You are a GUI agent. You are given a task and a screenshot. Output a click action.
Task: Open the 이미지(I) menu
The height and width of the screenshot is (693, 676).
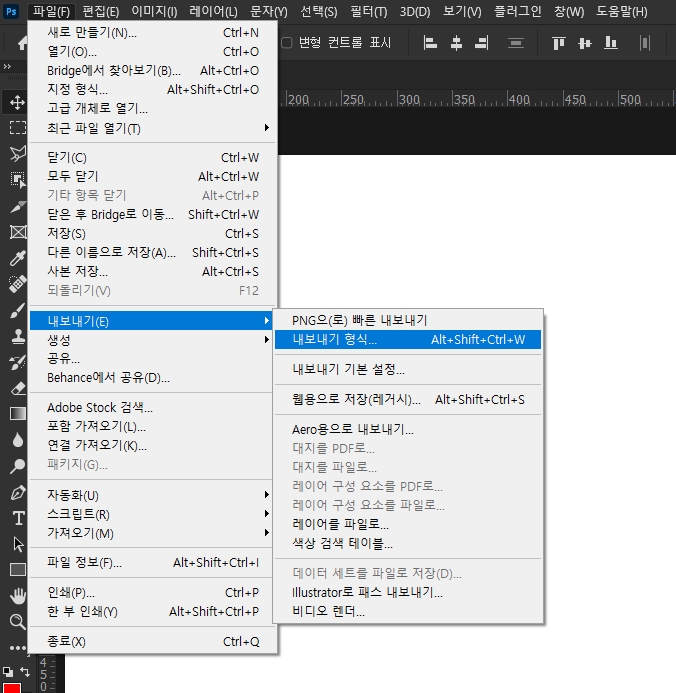coord(154,11)
